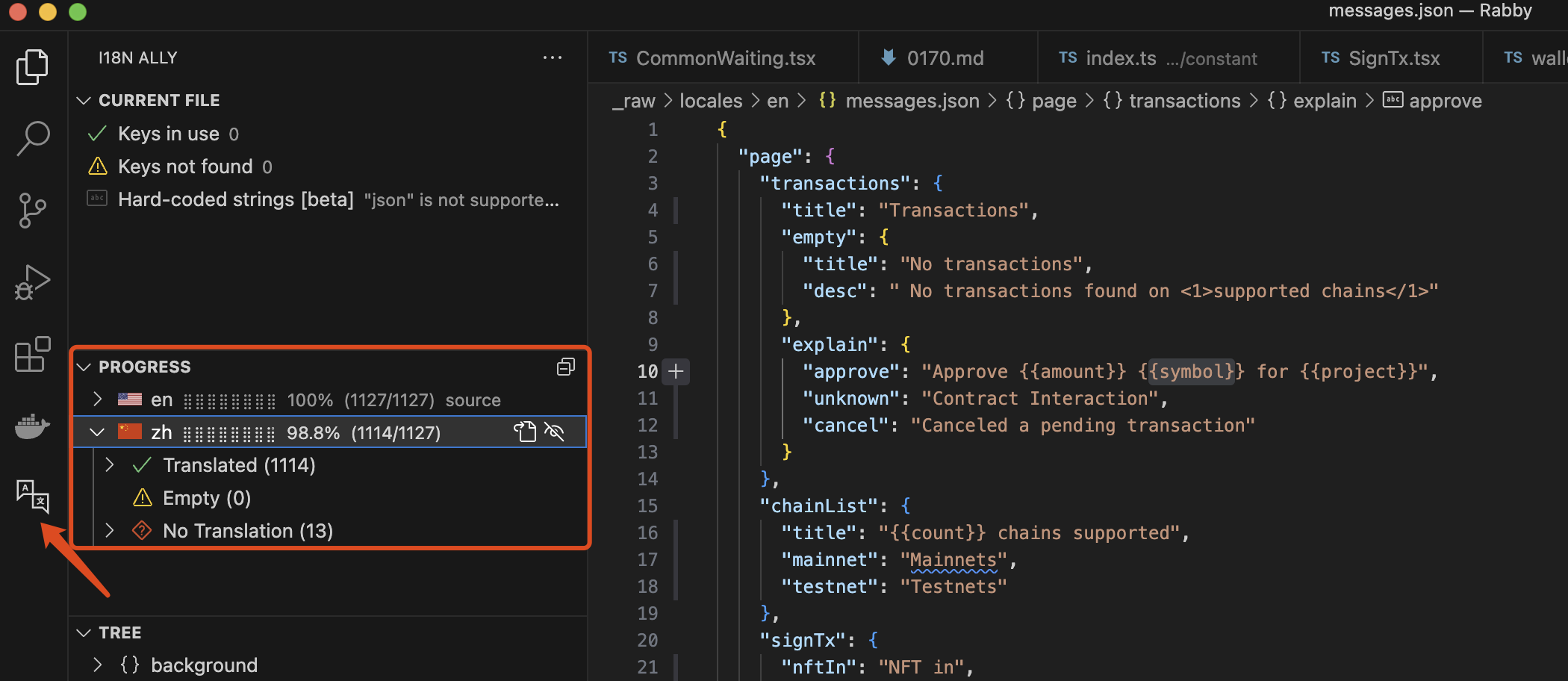This screenshot has width=1568, height=681.
Task: Click the en progress bar dots
Action: click(x=229, y=401)
